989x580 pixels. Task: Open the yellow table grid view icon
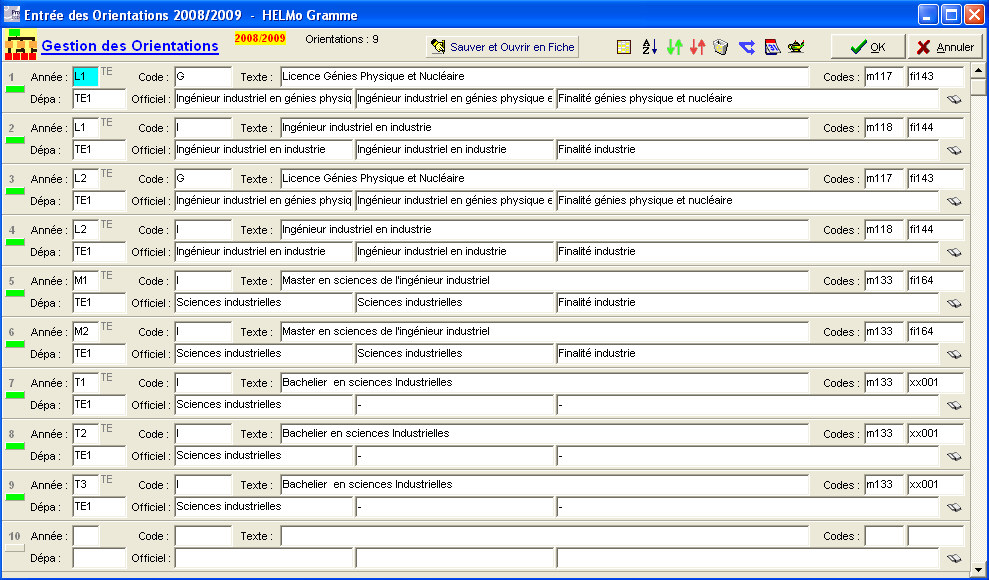click(x=624, y=47)
